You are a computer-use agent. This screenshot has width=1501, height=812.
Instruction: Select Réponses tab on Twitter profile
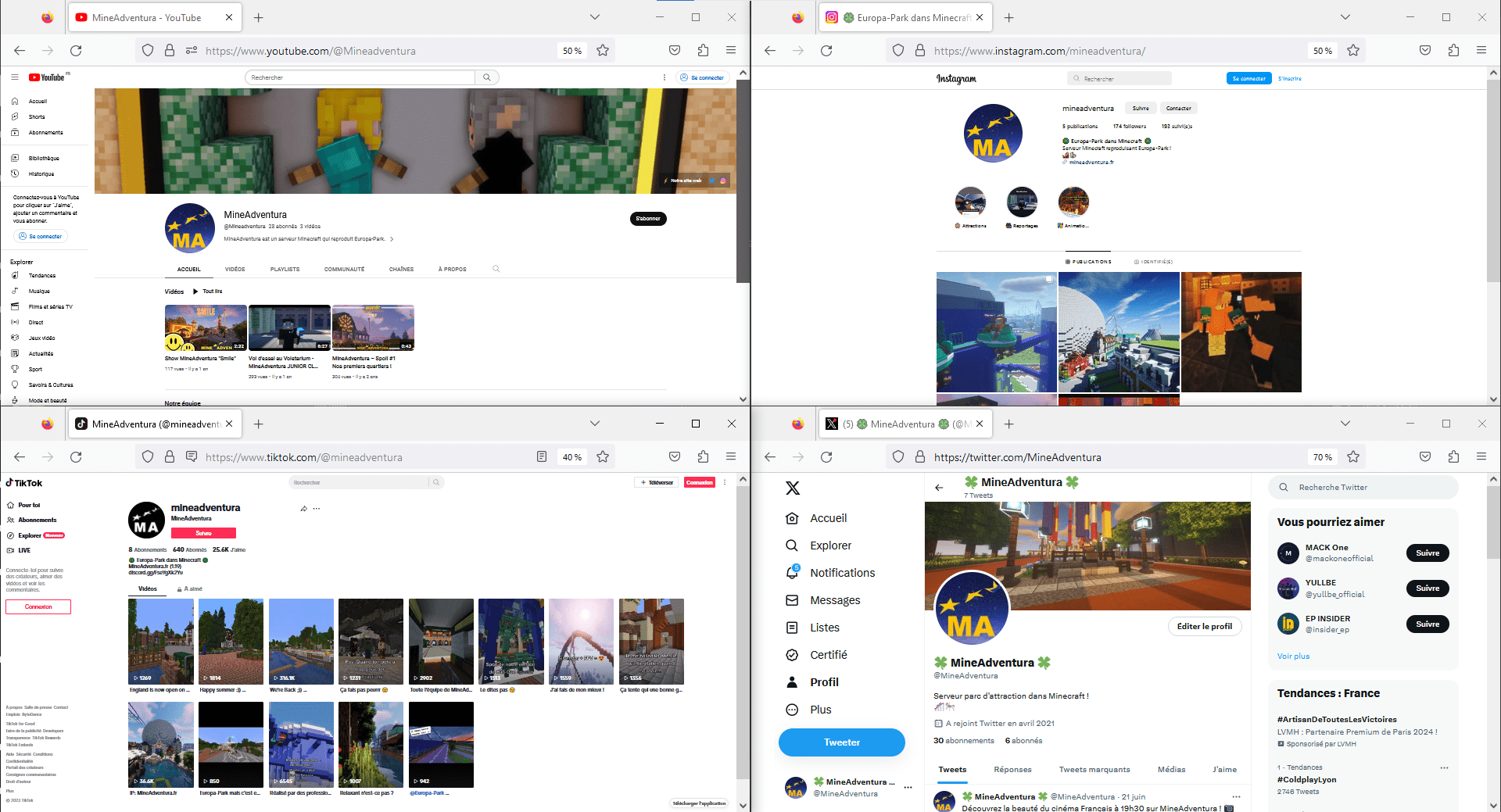point(1012,770)
